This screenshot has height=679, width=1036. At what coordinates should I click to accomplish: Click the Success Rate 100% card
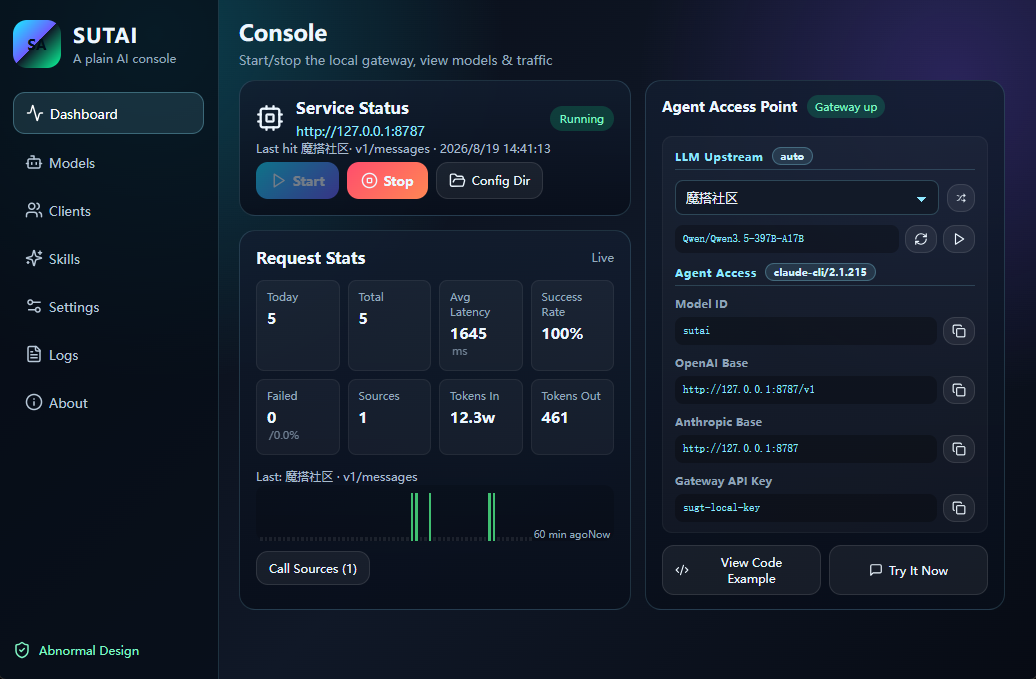[572, 325]
